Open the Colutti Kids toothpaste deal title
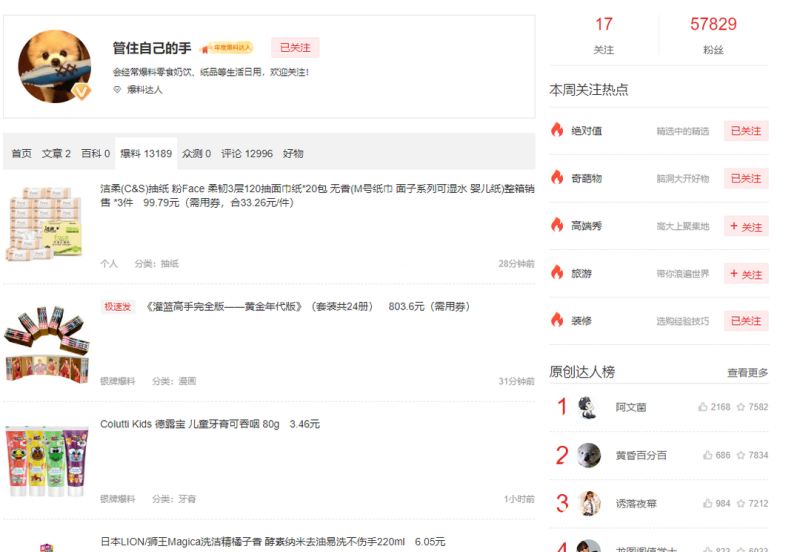The height and width of the screenshot is (552, 800). 210,424
